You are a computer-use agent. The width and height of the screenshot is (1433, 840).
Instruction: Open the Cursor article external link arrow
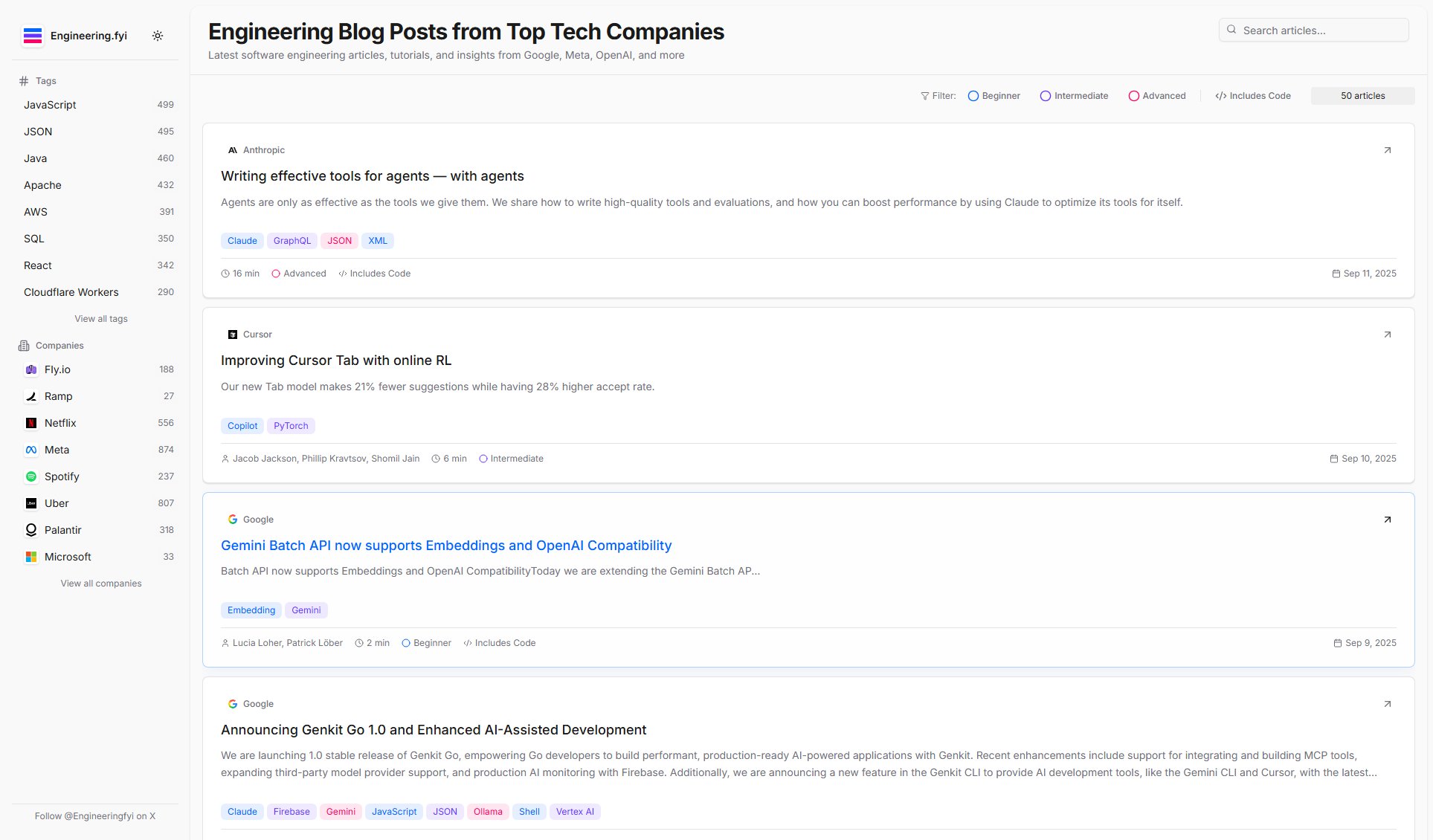(1387, 335)
